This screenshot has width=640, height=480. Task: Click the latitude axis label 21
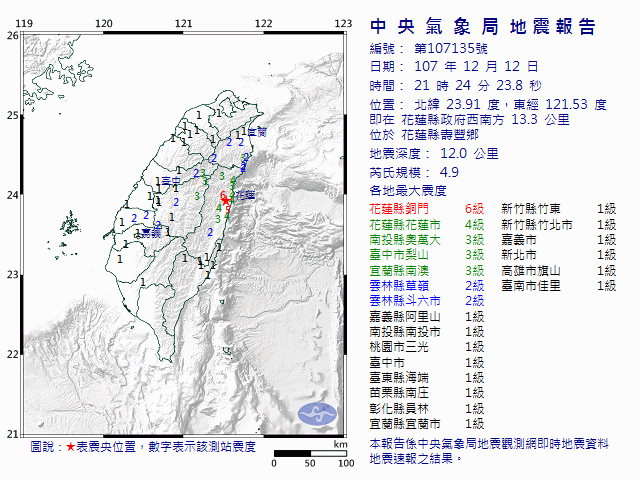12,434
